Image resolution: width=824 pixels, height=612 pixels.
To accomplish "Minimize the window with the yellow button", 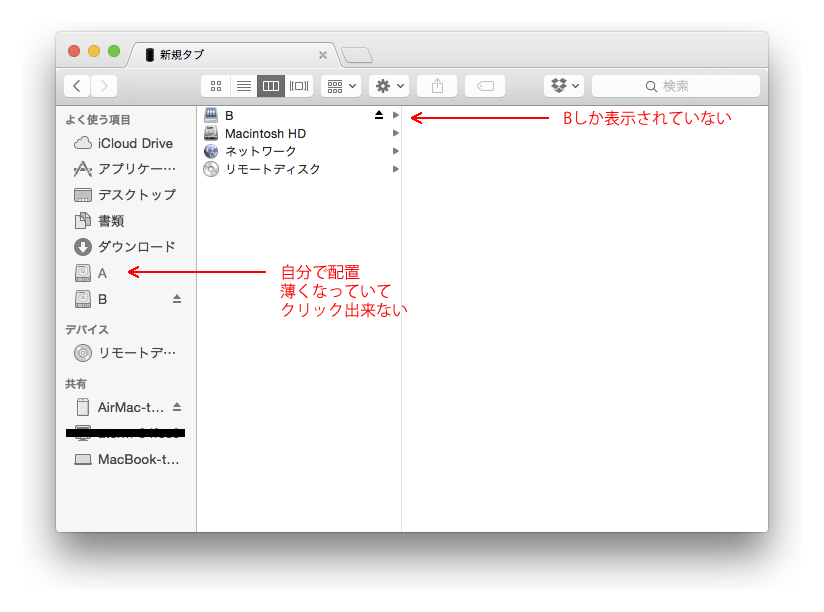I will [x=94, y=51].
